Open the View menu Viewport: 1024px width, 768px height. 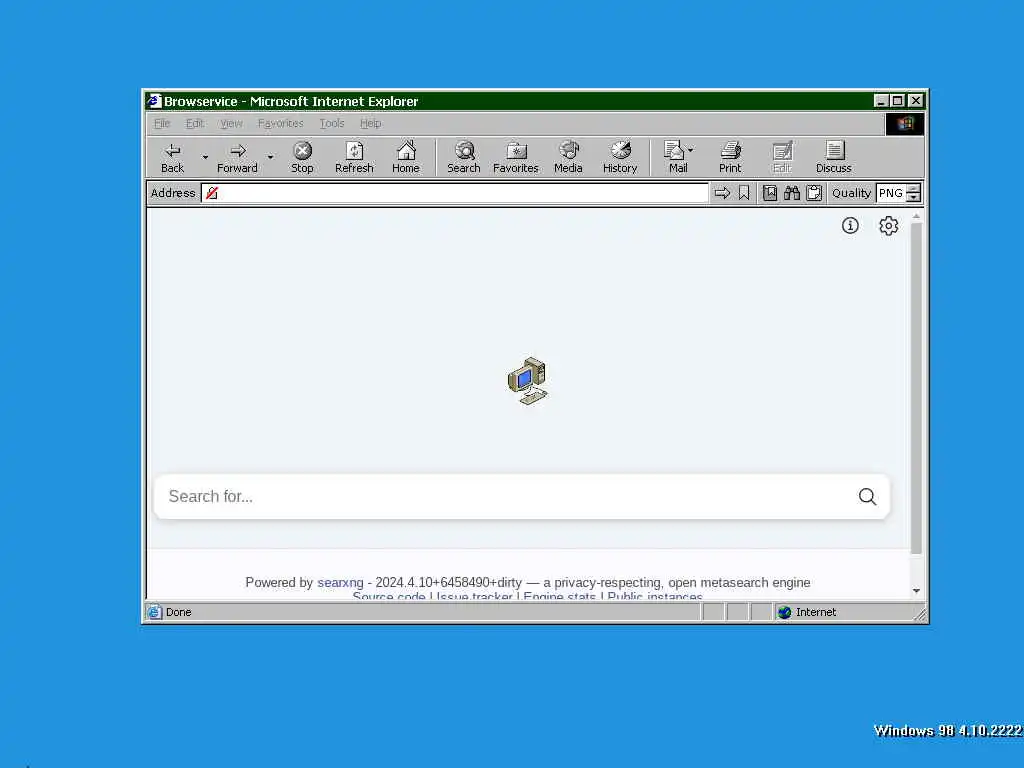point(231,123)
